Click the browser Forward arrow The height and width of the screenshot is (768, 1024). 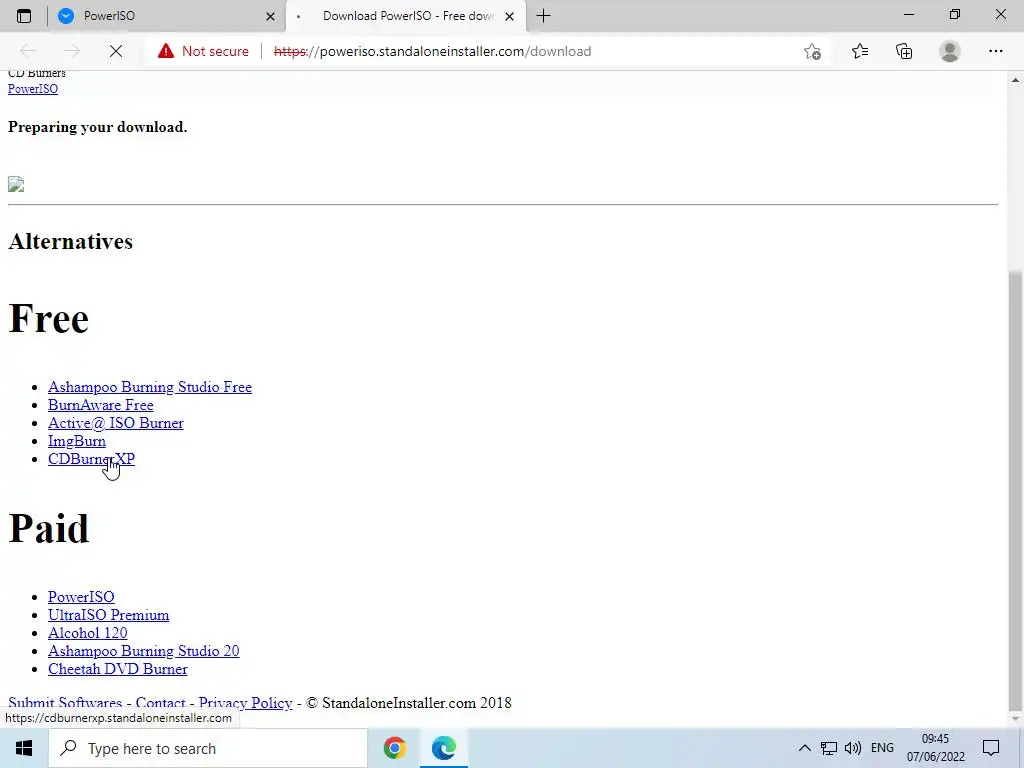click(x=72, y=51)
